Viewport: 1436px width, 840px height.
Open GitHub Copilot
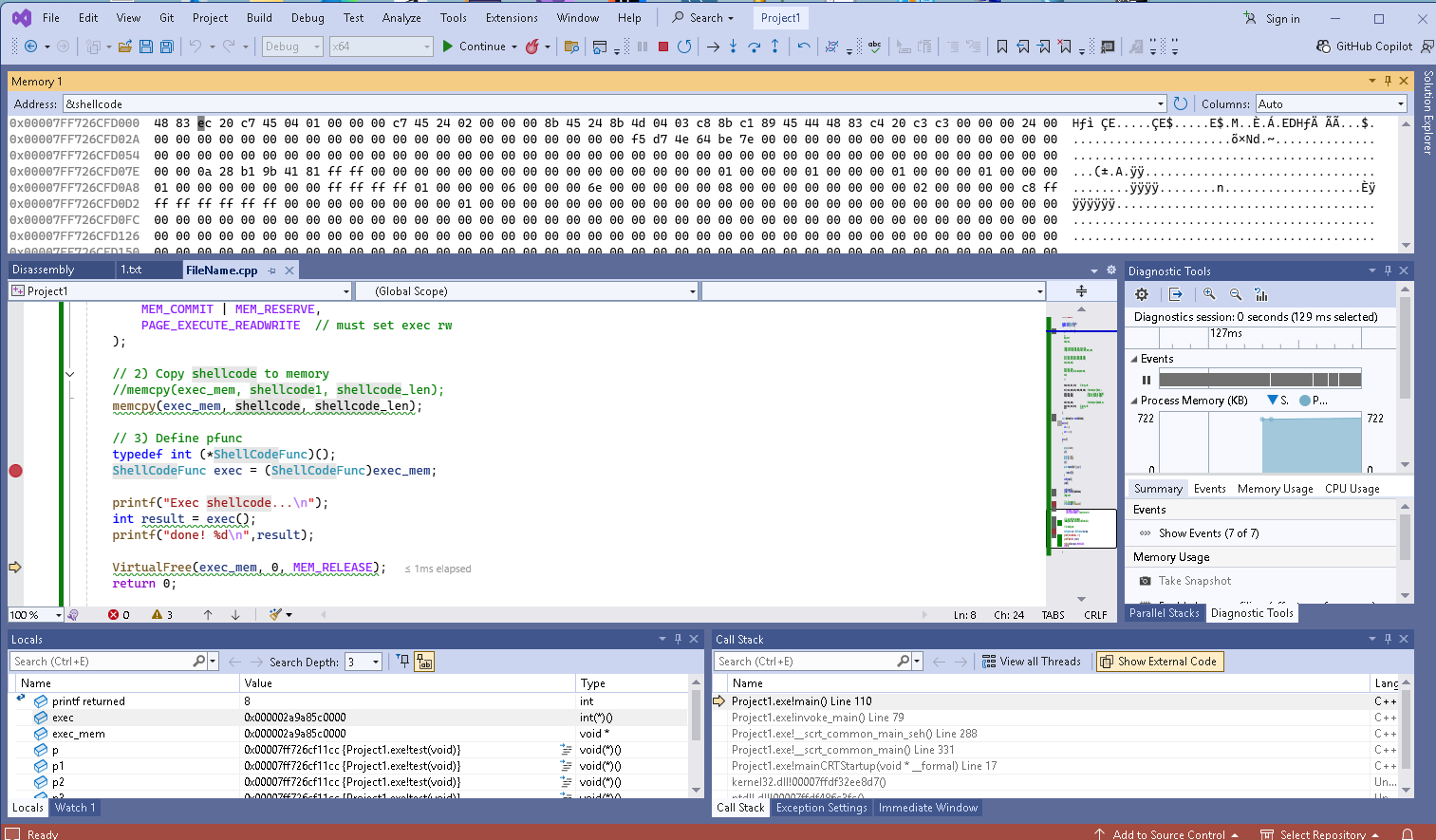click(1364, 46)
